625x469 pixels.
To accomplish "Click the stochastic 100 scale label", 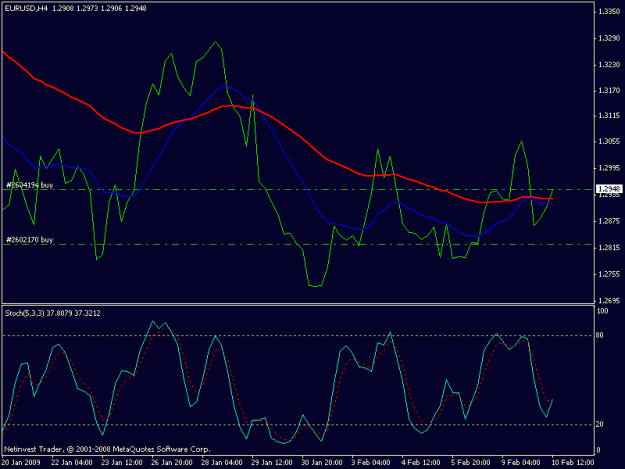I will (602, 311).
